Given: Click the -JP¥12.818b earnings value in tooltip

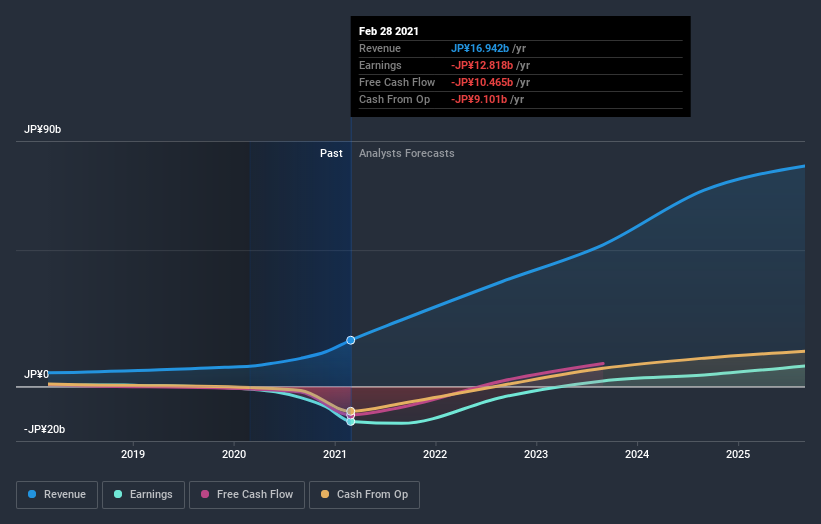Looking at the screenshot, I should click(482, 65).
